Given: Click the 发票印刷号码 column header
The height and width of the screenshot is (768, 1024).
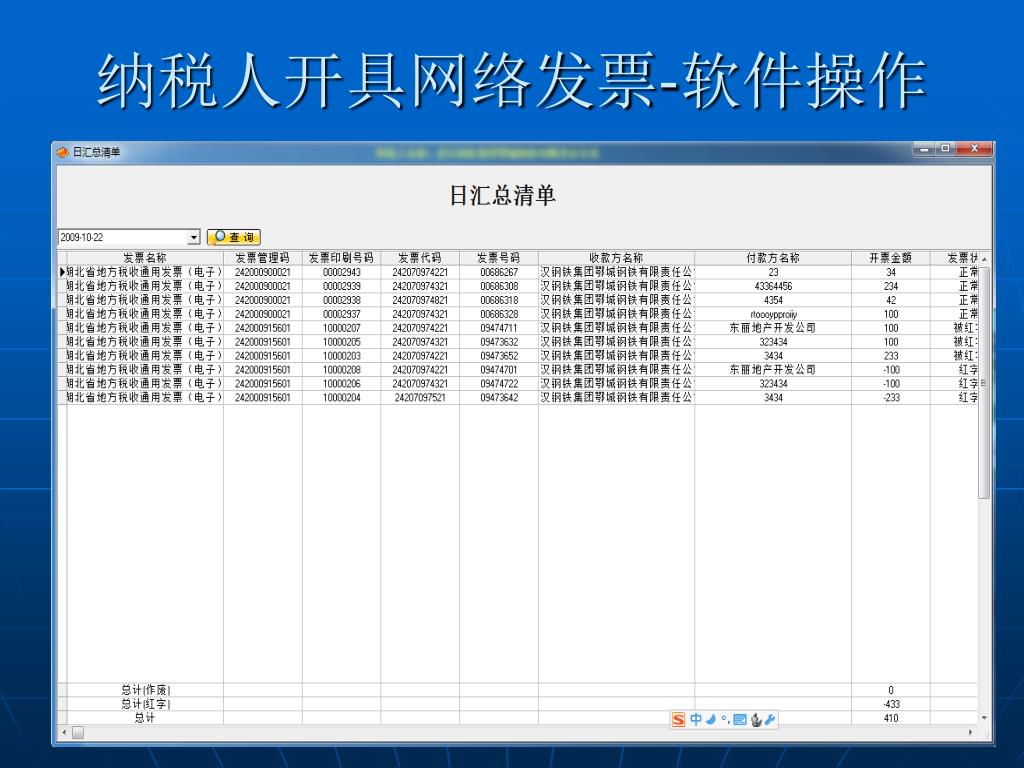Looking at the screenshot, I should pyautogui.click(x=342, y=257).
